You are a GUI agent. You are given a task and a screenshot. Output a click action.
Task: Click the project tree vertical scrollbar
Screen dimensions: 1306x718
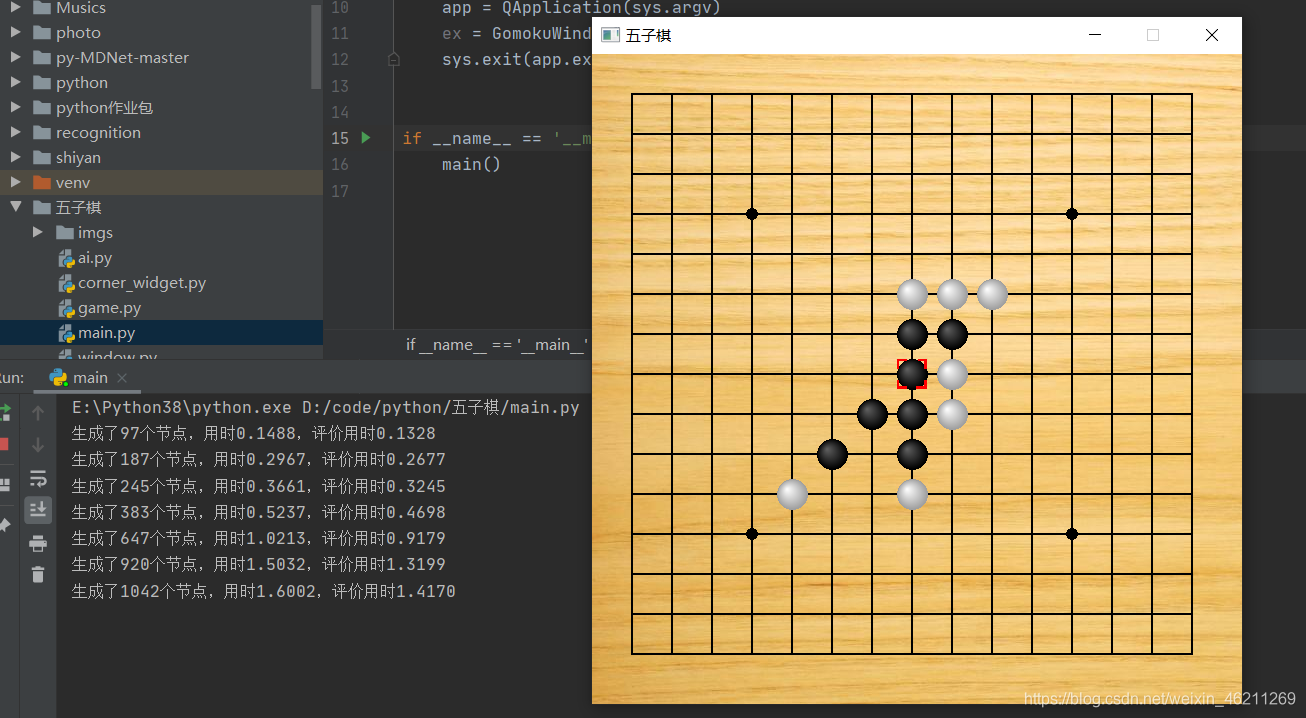[317, 45]
